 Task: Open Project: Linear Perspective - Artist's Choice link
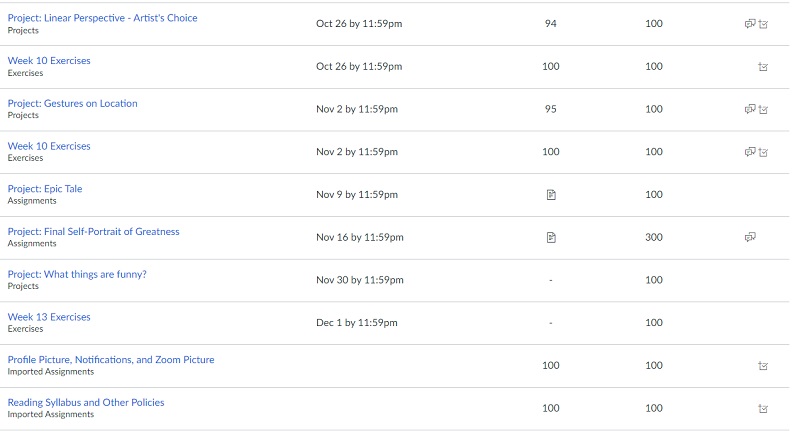point(103,18)
